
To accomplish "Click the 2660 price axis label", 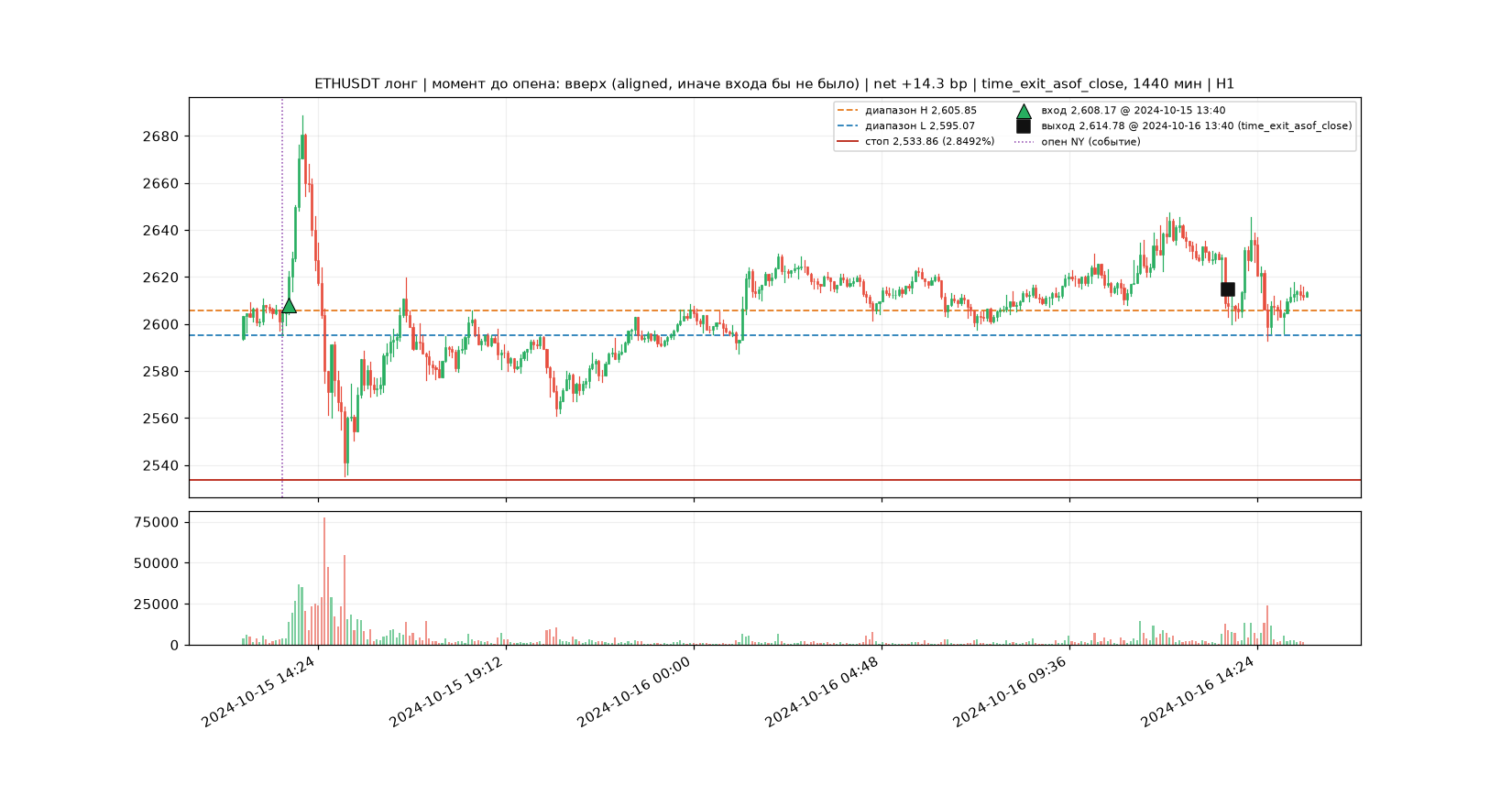I will pos(160,184).
